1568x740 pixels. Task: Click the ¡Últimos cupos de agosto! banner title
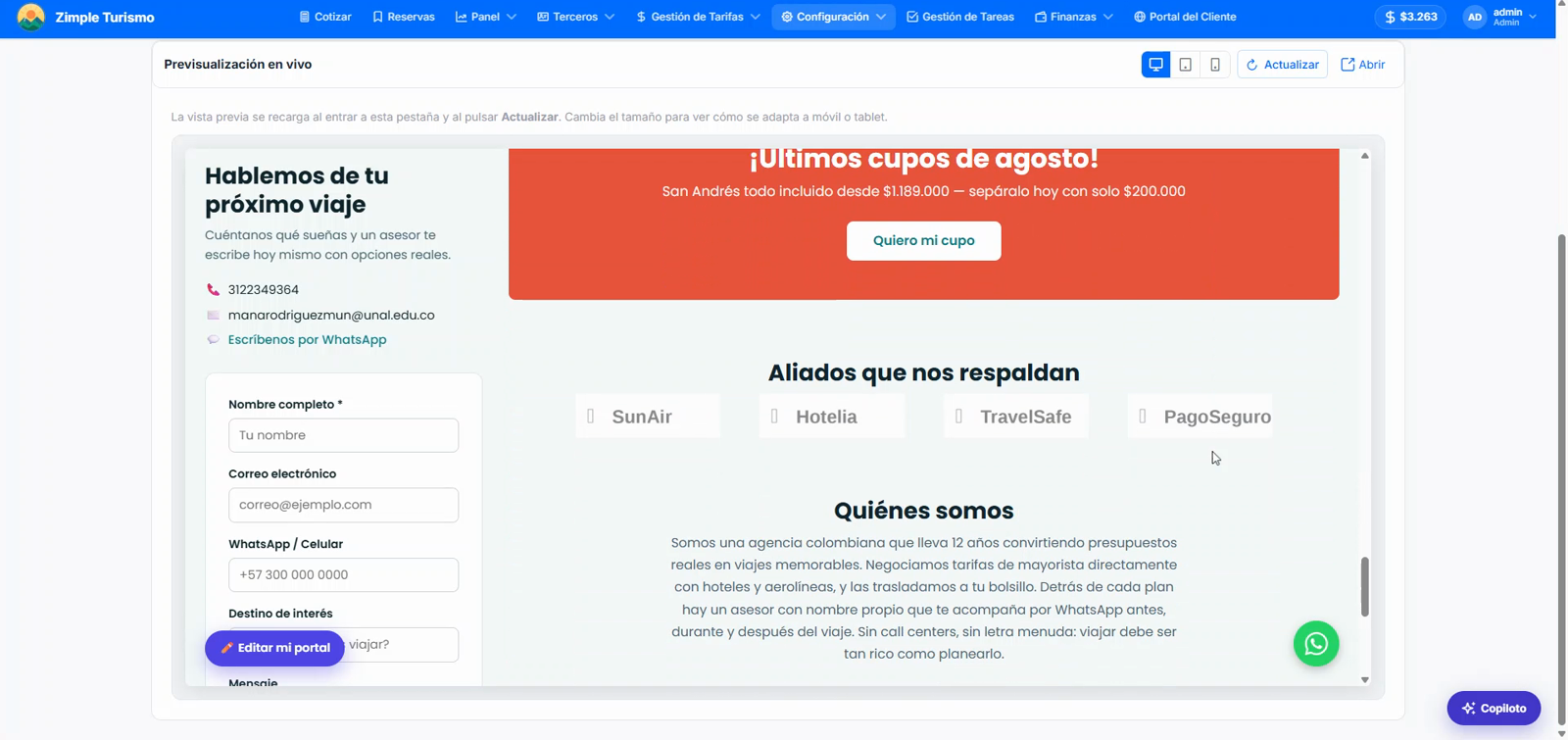tap(923, 160)
